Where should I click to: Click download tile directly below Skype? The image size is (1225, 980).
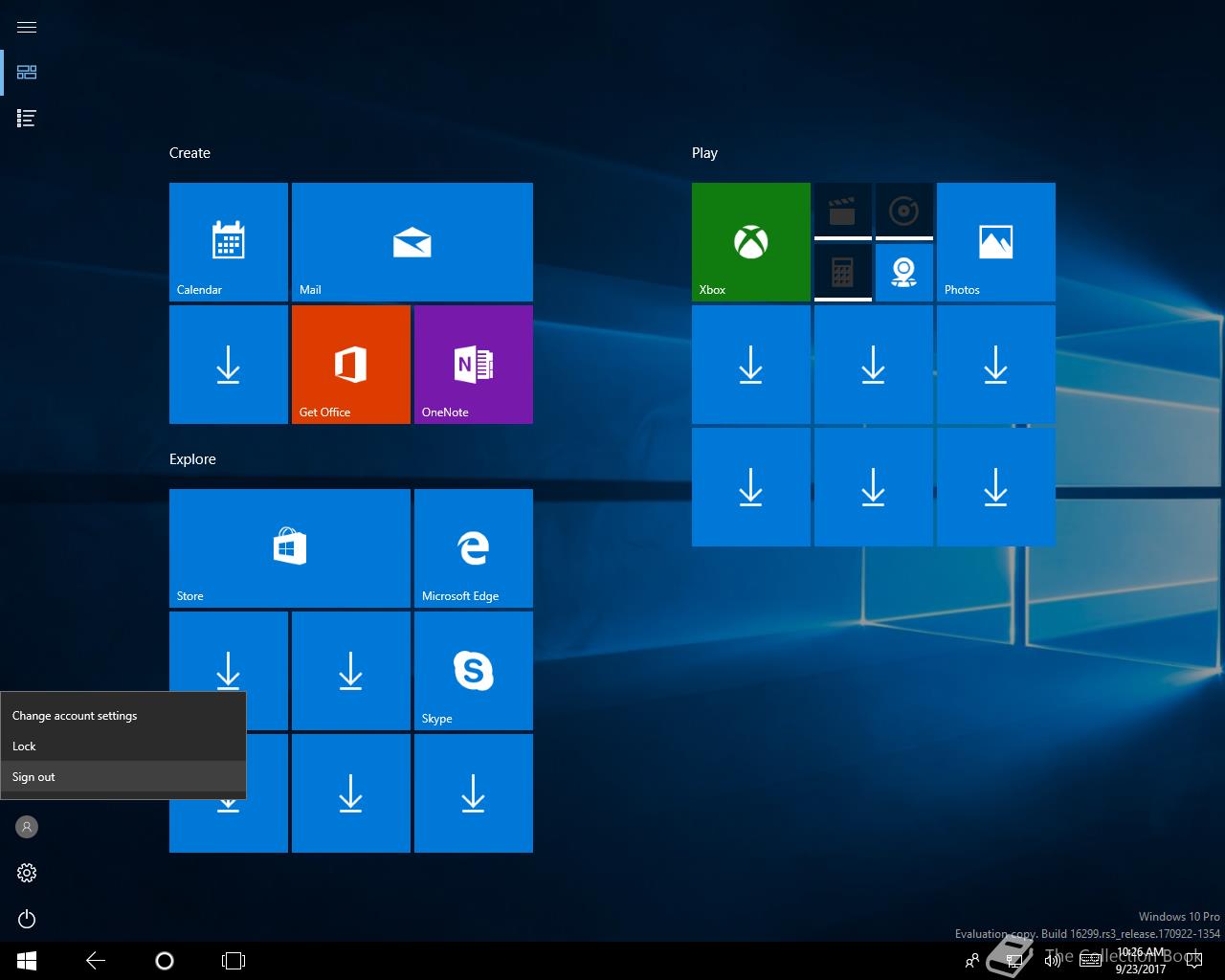474,793
